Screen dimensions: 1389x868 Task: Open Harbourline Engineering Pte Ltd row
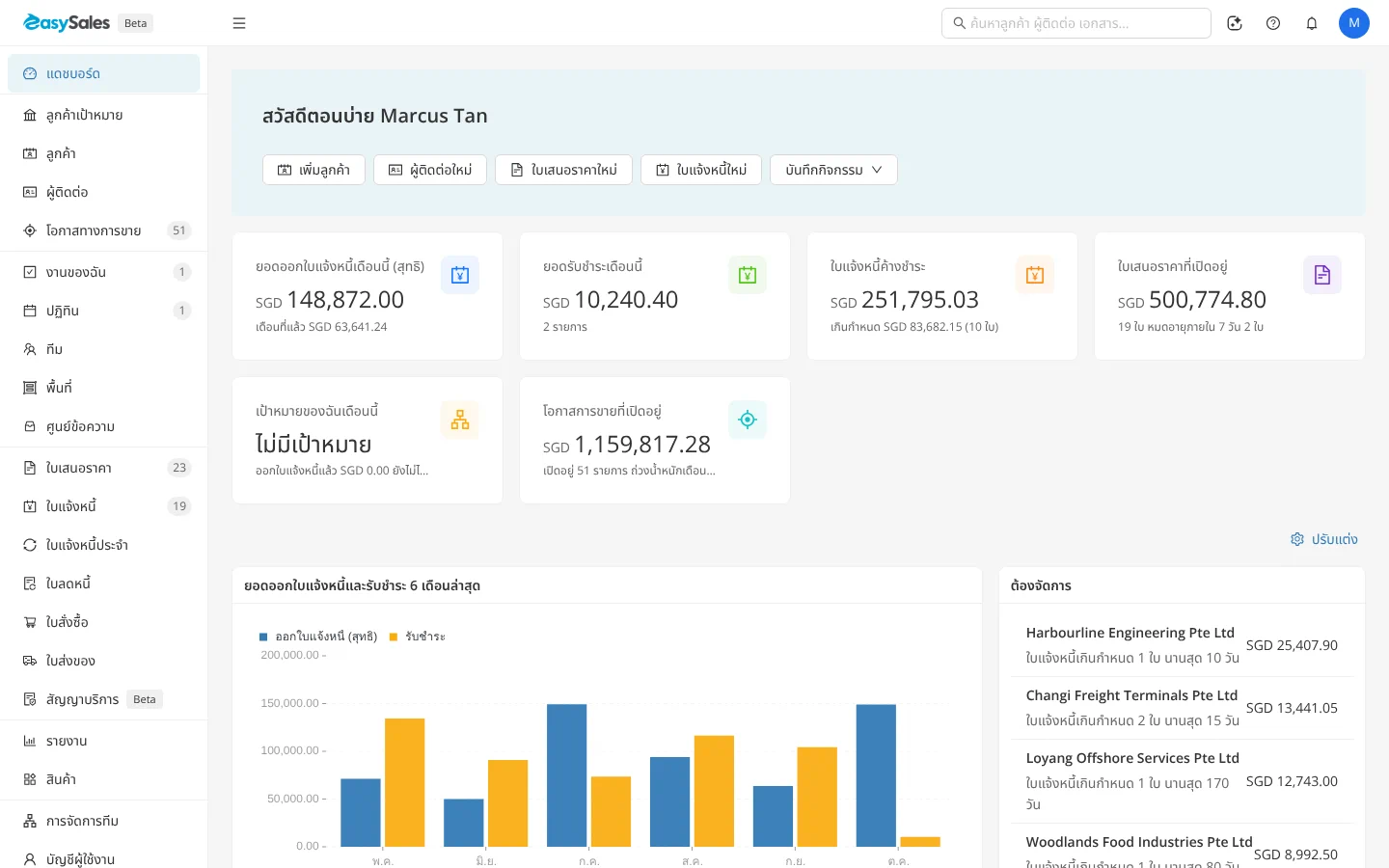pyautogui.click(x=1182, y=645)
